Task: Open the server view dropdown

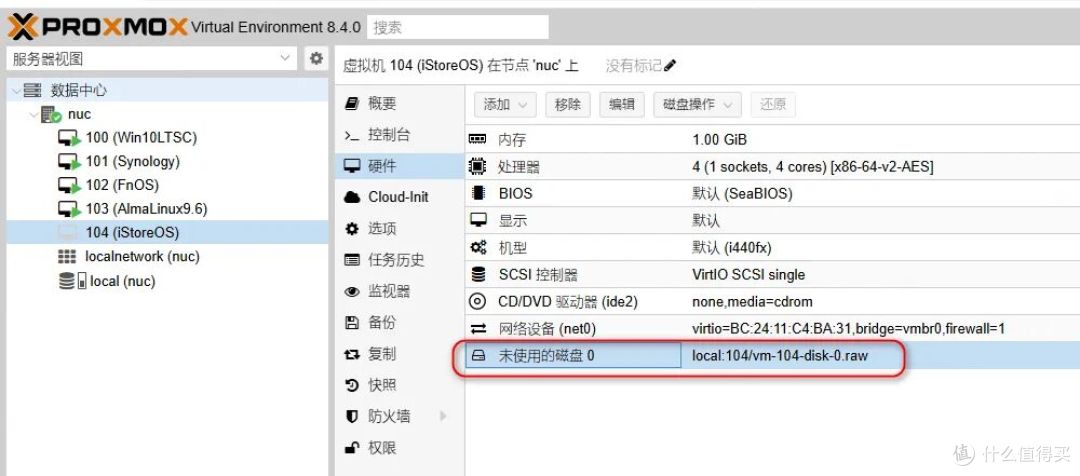Action: (x=152, y=59)
